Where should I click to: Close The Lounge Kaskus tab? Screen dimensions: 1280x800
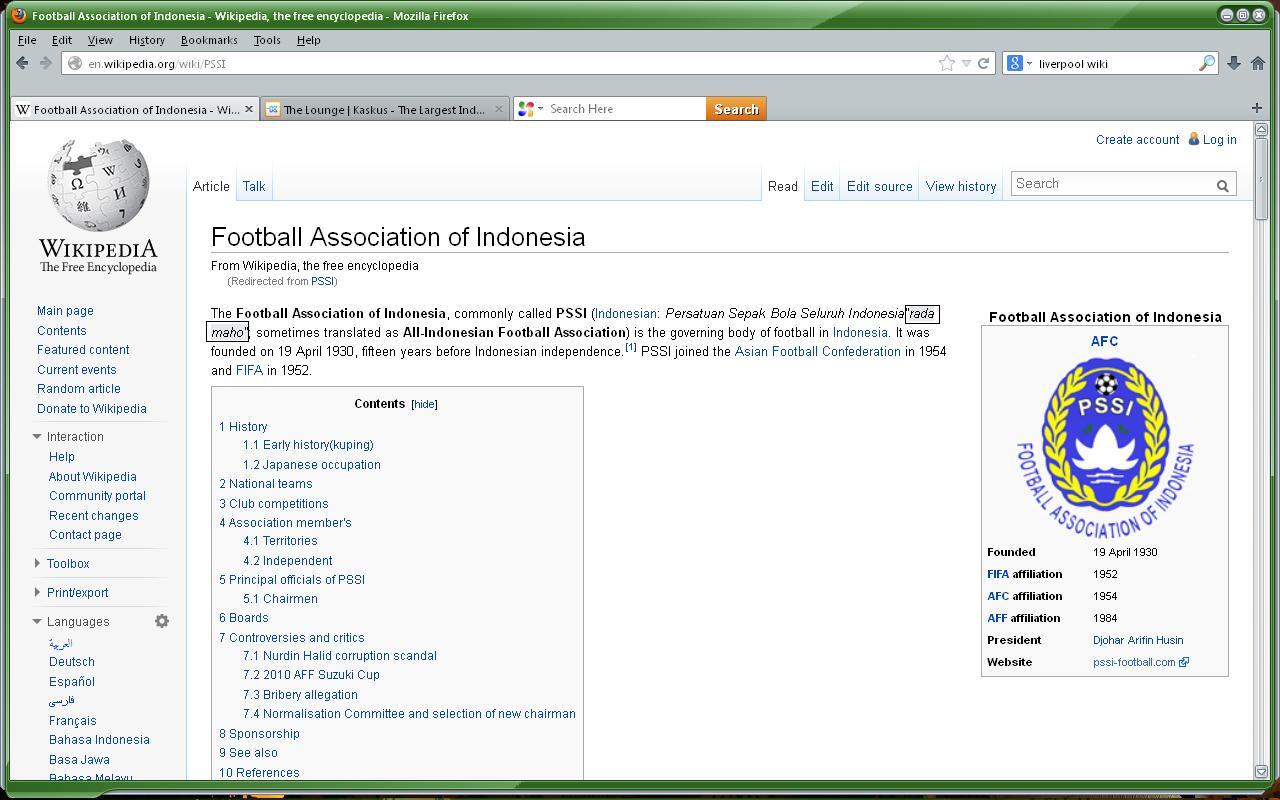pyautogui.click(x=499, y=109)
